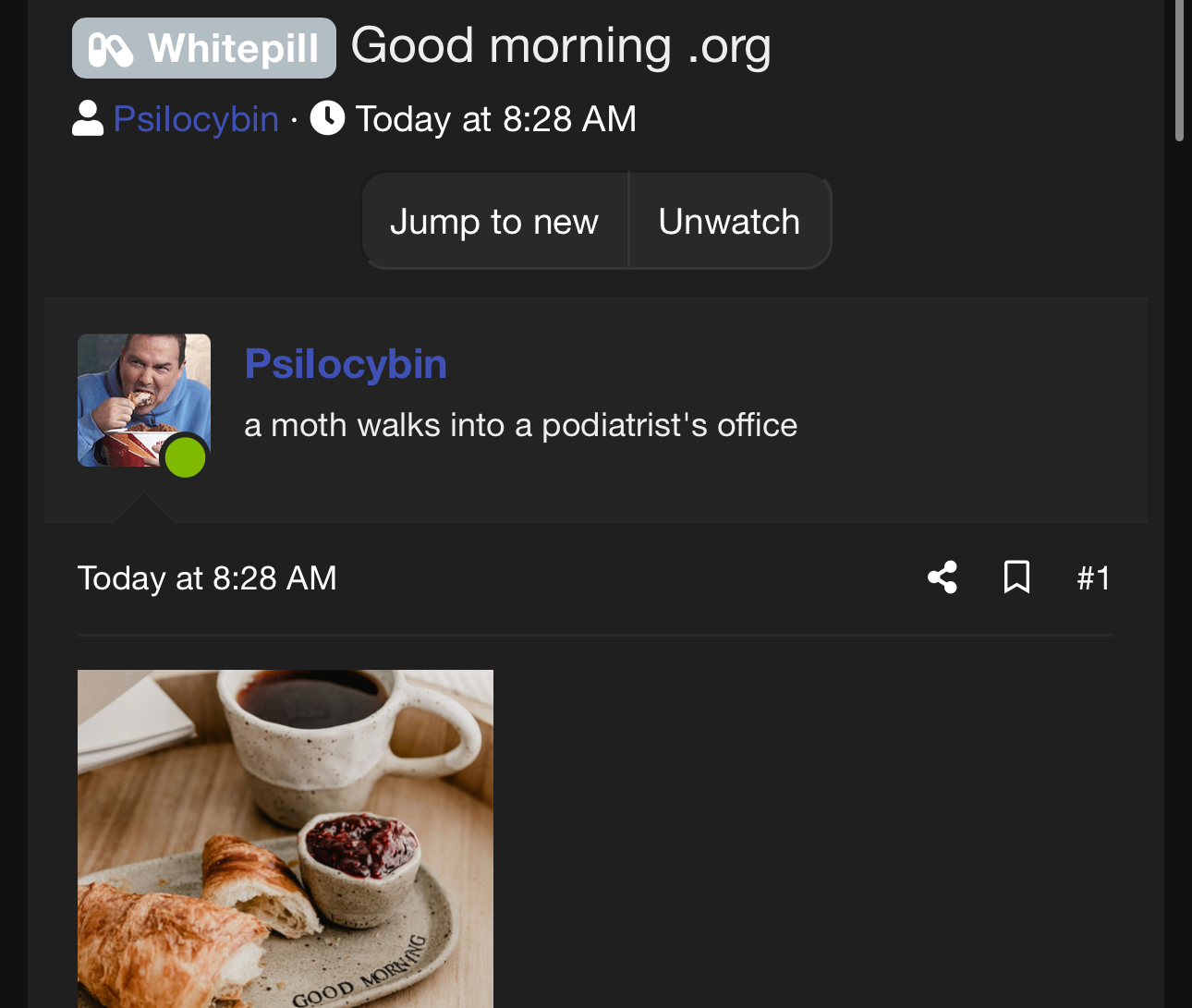Open Psilocybin's avatar picture
1192x1008 pixels.
(x=144, y=400)
